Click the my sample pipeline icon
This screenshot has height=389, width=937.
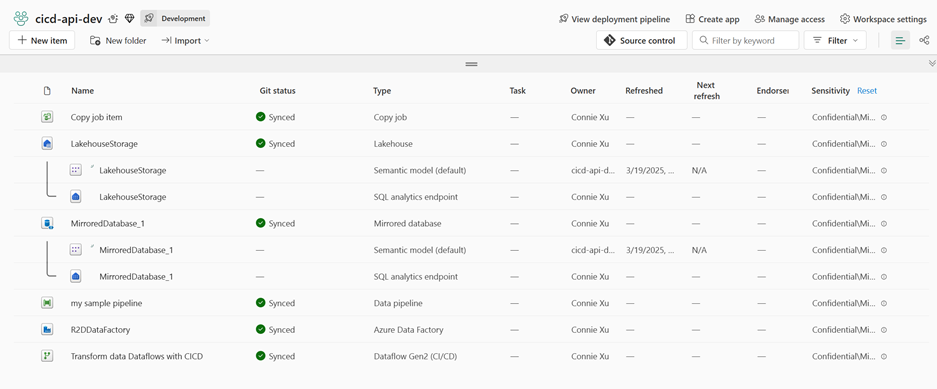click(47, 303)
